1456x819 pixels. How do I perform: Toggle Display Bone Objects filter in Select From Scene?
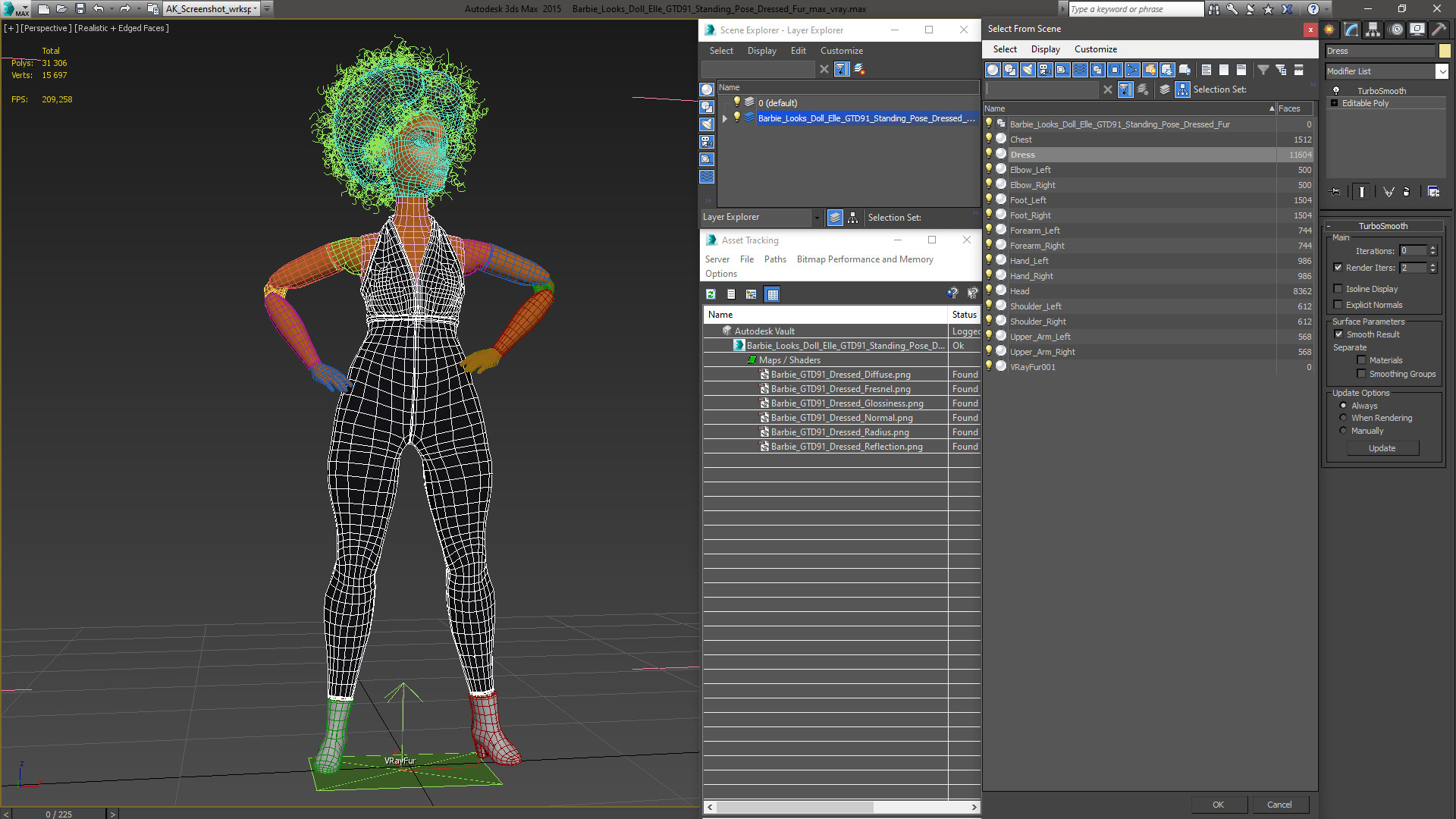1132,70
